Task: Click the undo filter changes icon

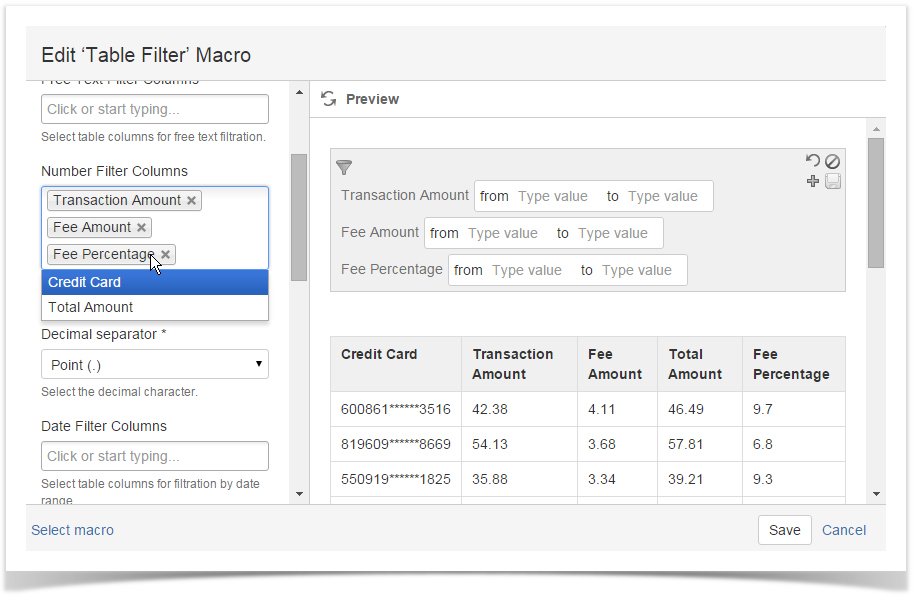Action: pos(813,161)
